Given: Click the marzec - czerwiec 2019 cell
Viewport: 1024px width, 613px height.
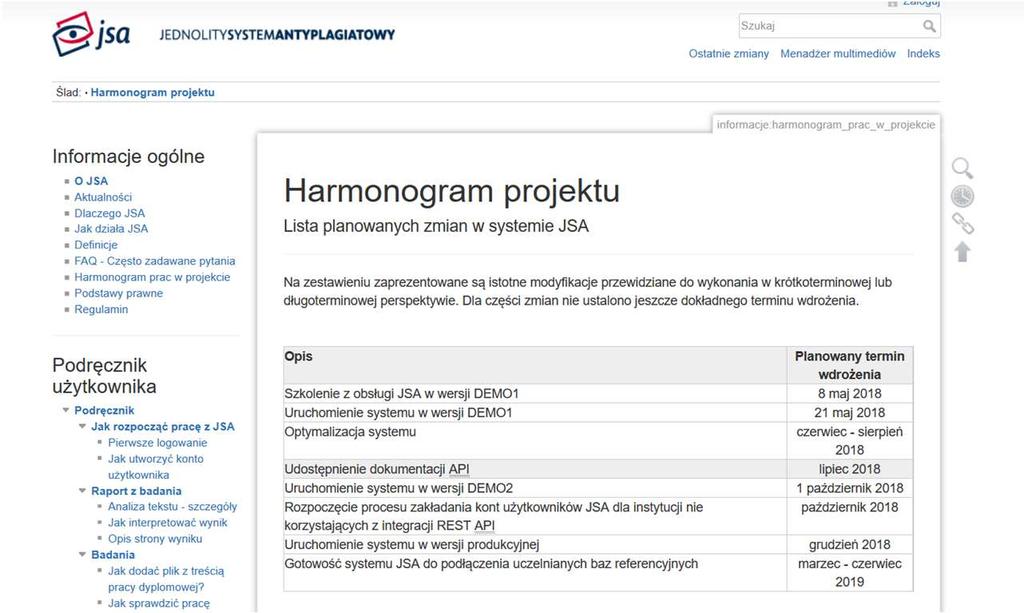Looking at the screenshot, I should coord(850,573).
